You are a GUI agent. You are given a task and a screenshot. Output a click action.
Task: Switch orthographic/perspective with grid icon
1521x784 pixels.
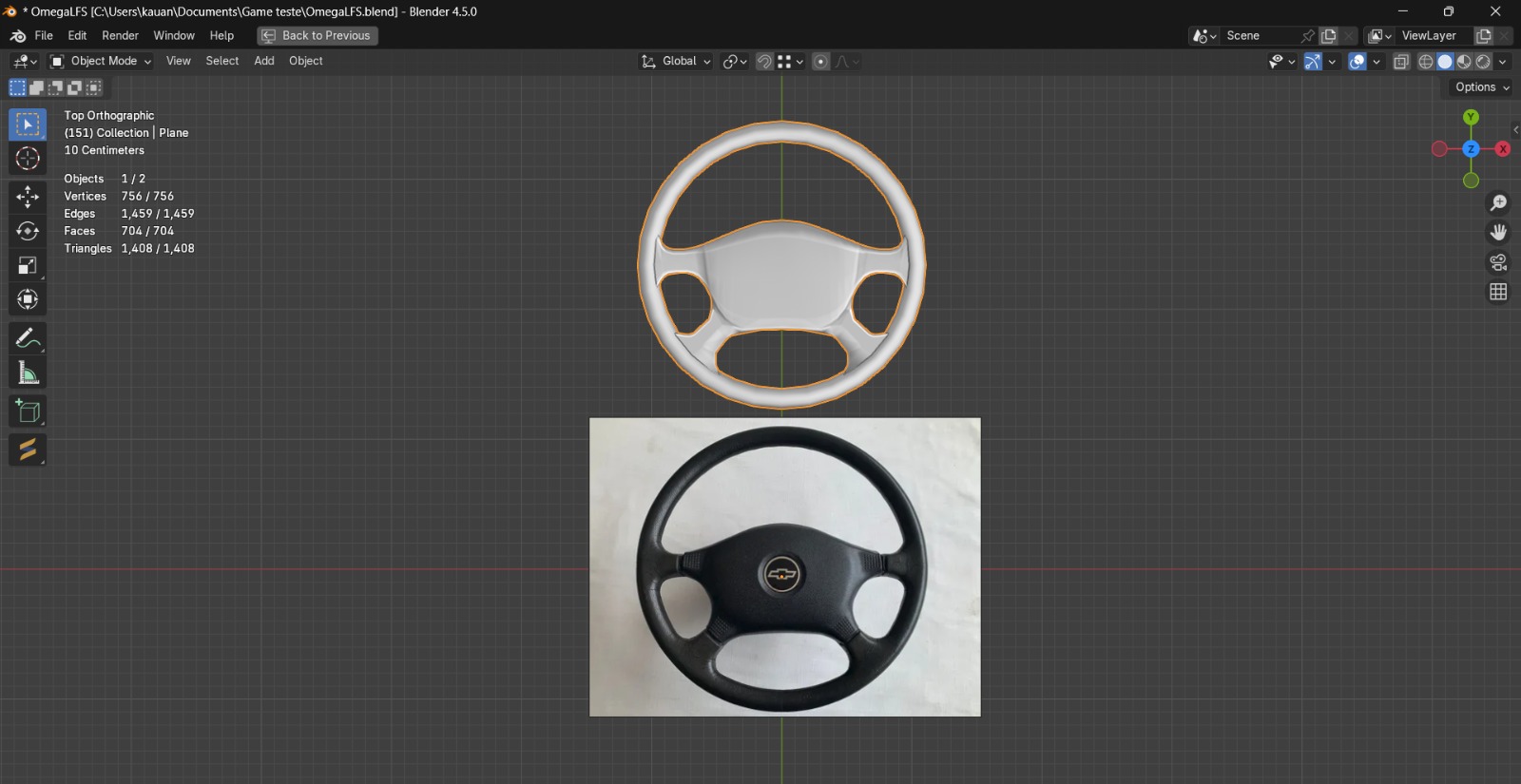[1498, 292]
